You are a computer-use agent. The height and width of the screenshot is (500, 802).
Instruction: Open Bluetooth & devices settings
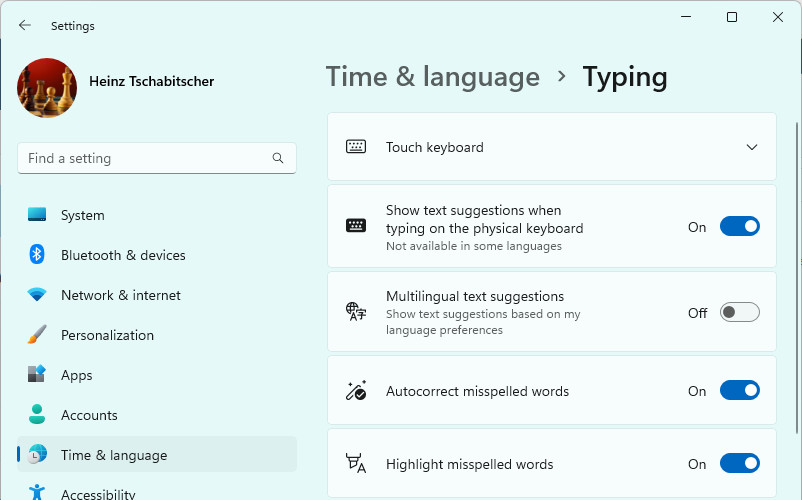coord(157,255)
